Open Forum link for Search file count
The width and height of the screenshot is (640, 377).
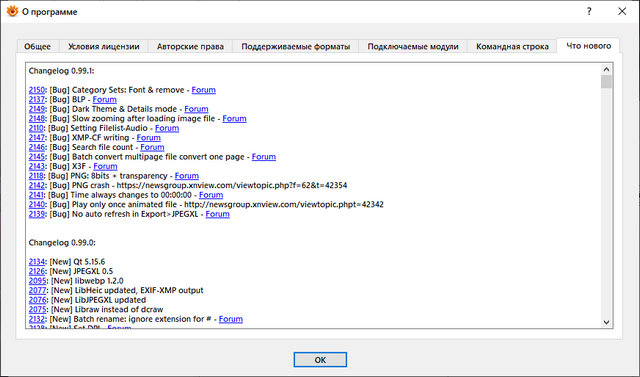pyautogui.click(x=152, y=147)
